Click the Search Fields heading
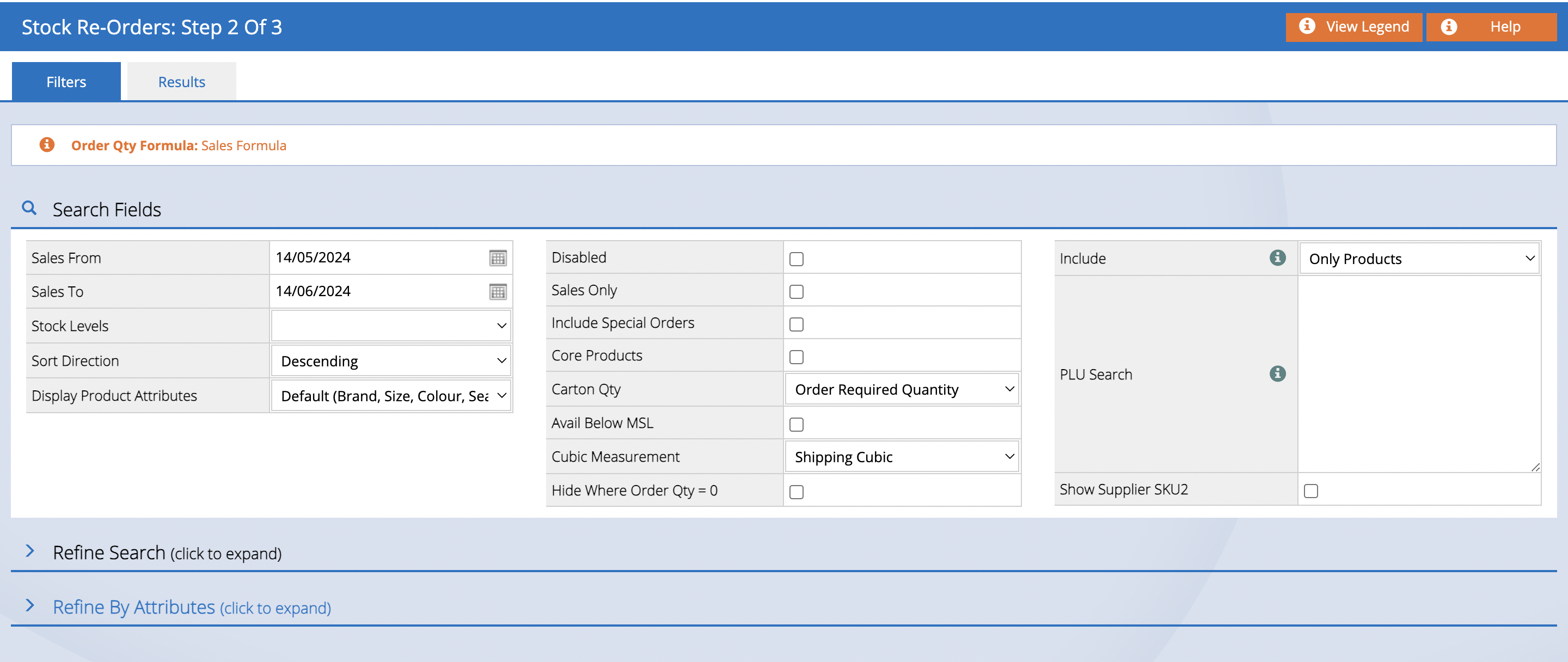Viewport: 1568px width, 662px height. pyautogui.click(x=107, y=209)
